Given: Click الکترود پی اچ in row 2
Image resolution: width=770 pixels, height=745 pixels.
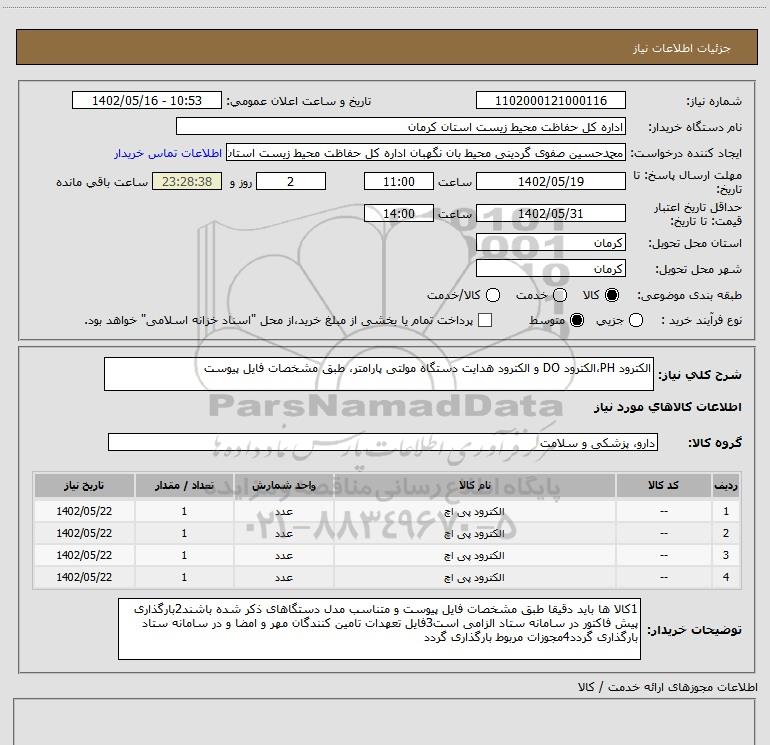Looking at the screenshot, I should click(x=474, y=533).
